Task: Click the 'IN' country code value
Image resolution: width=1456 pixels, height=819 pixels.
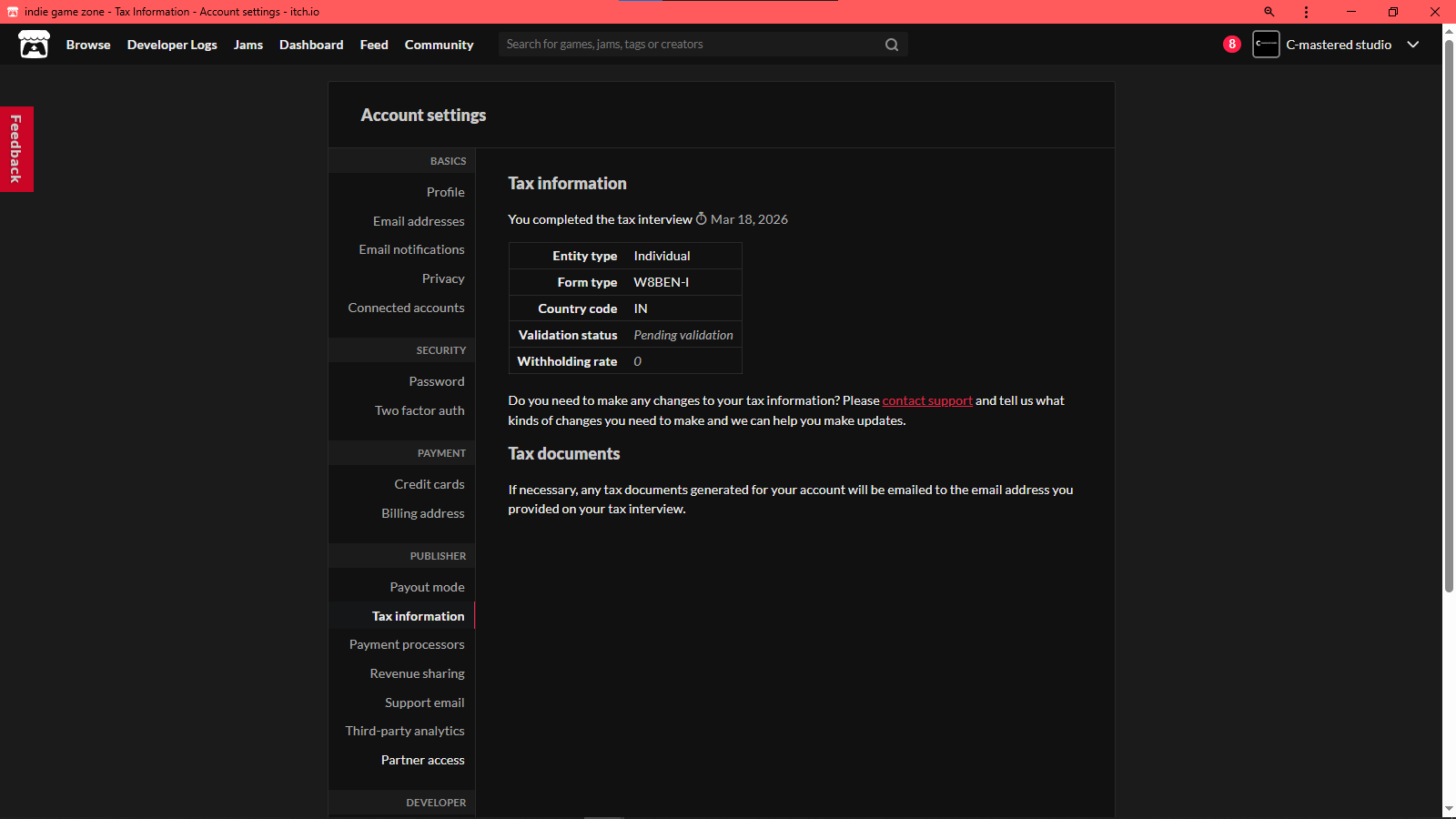Action: pyautogui.click(x=641, y=308)
